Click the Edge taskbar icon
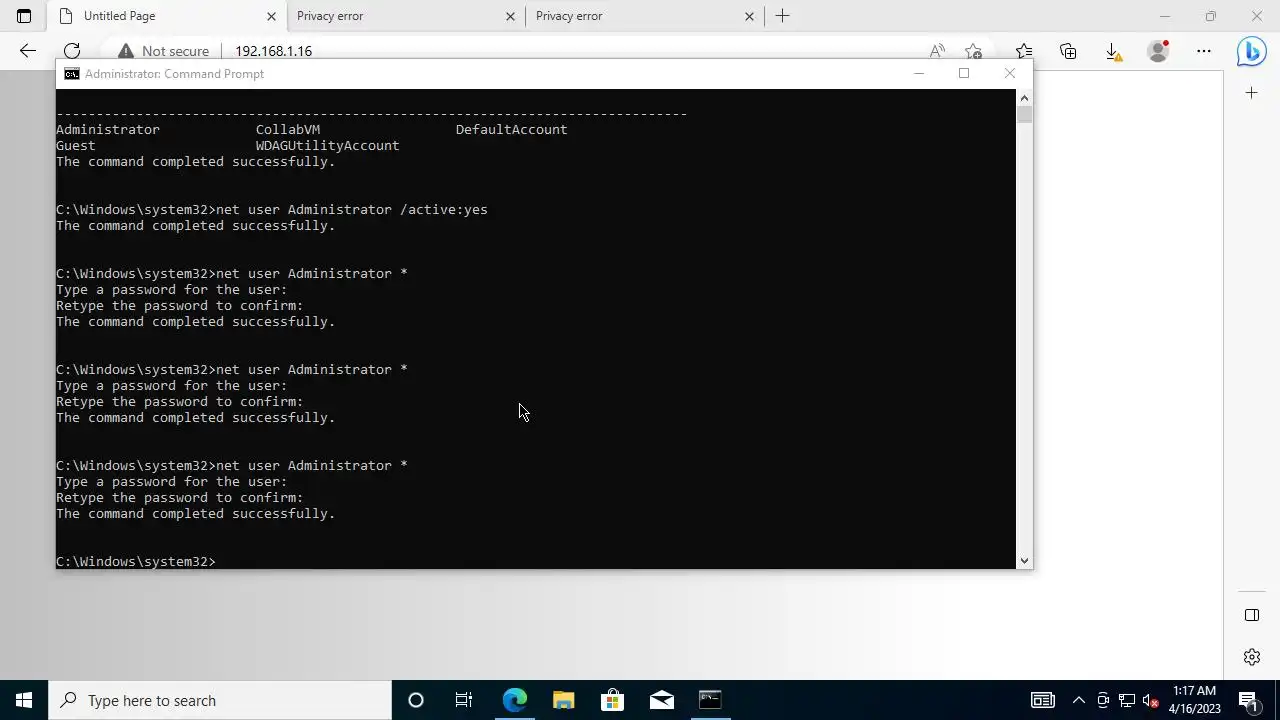Viewport: 1280px width, 720px height. (x=514, y=700)
